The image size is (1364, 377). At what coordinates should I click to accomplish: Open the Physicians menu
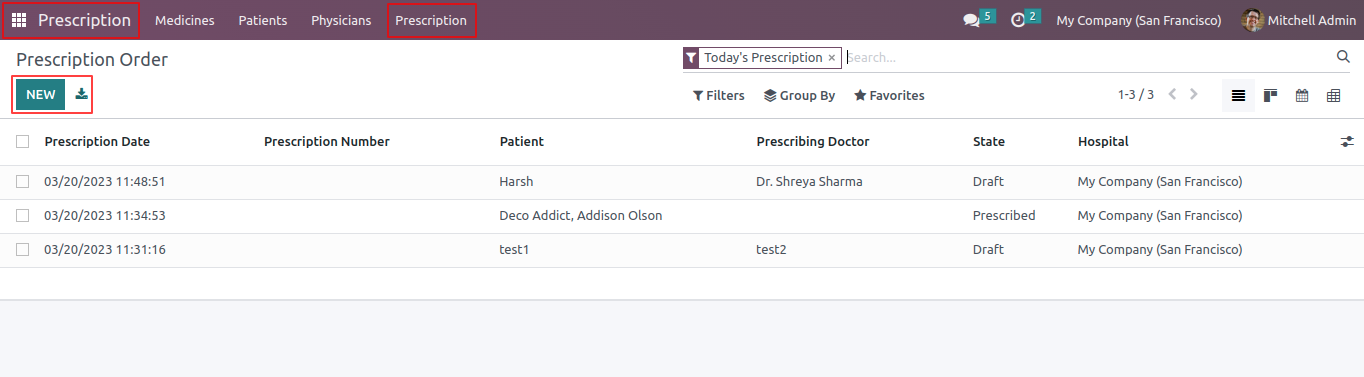tap(341, 20)
